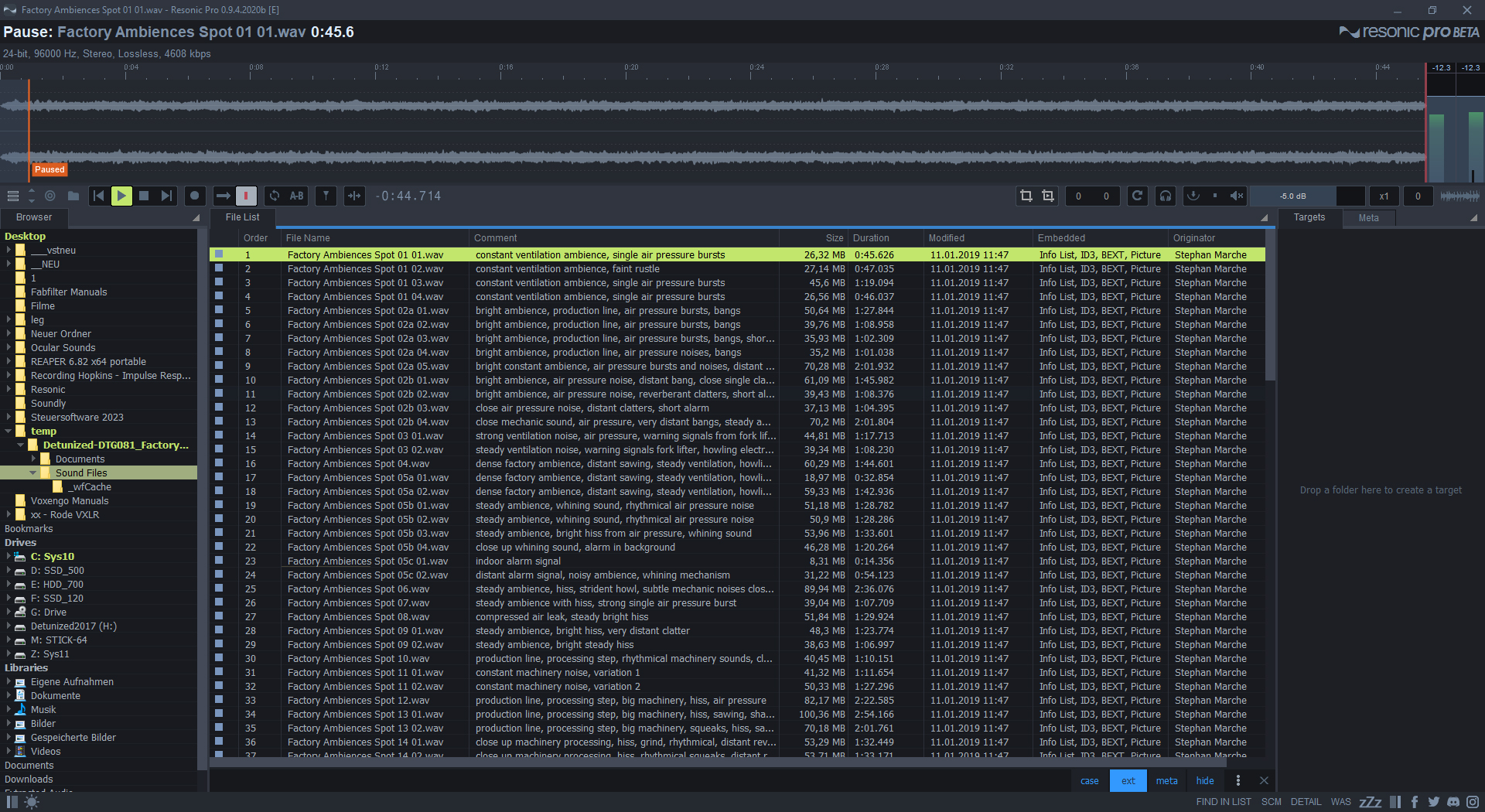
Task: Open the Discord icon in status bar
Action: pyautogui.click(x=1453, y=802)
